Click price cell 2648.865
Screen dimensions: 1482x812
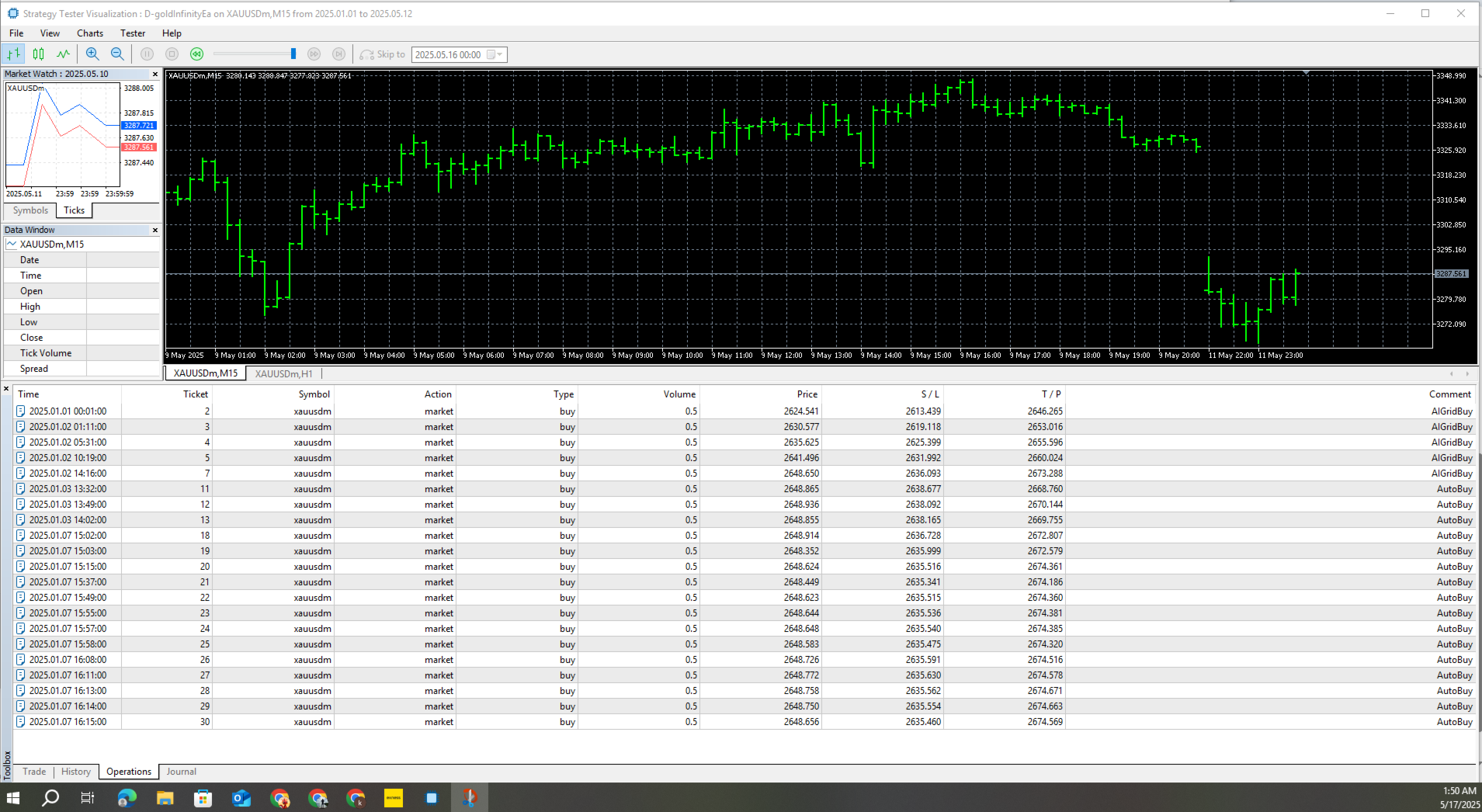801,489
